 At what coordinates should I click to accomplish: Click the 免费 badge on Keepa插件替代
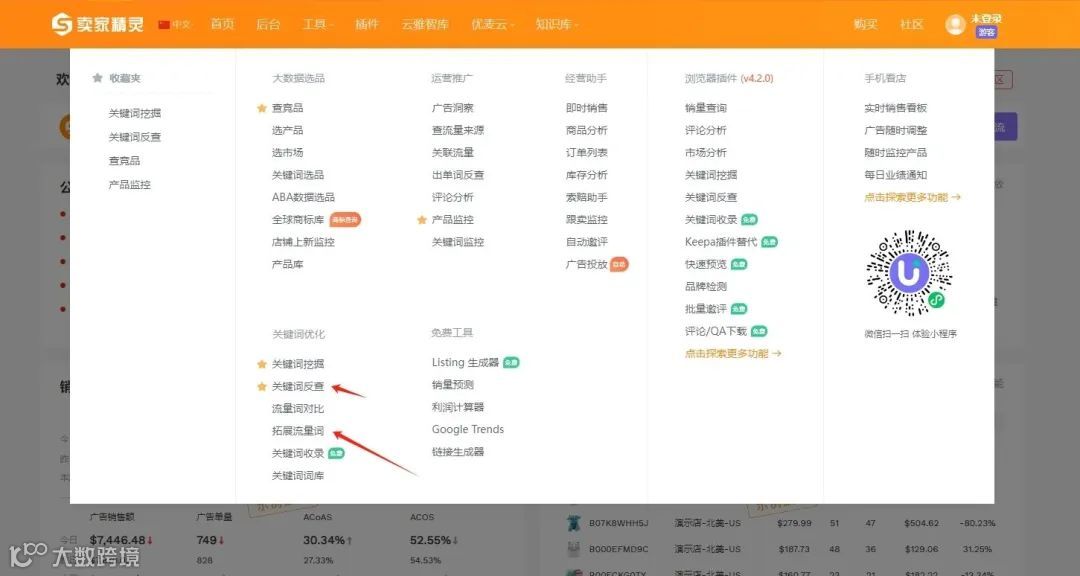[769, 242]
